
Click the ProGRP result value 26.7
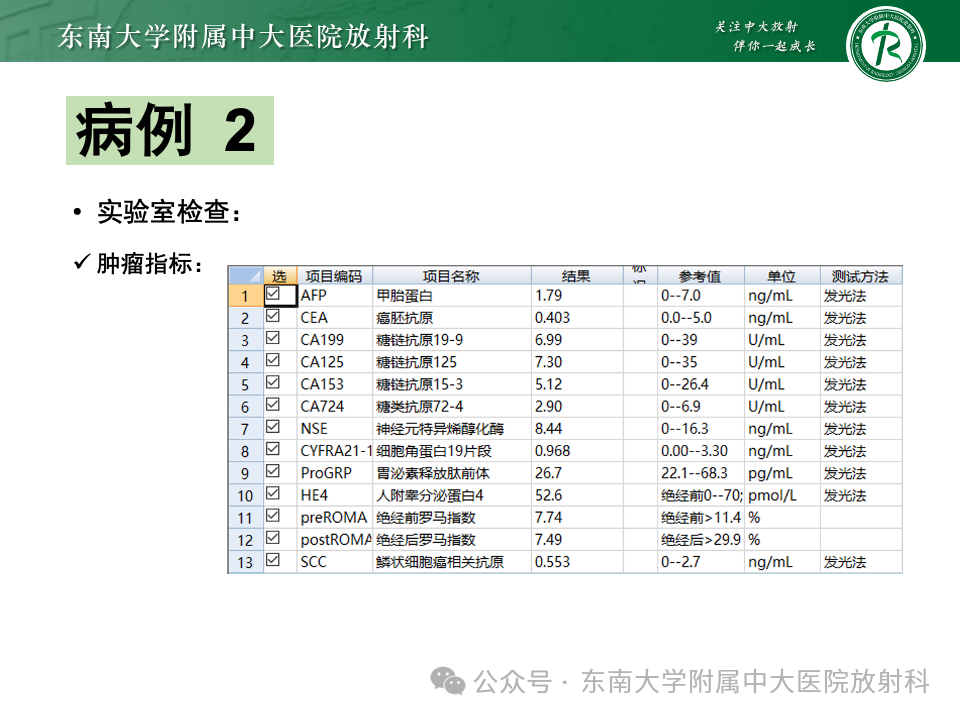click(549, 473)
